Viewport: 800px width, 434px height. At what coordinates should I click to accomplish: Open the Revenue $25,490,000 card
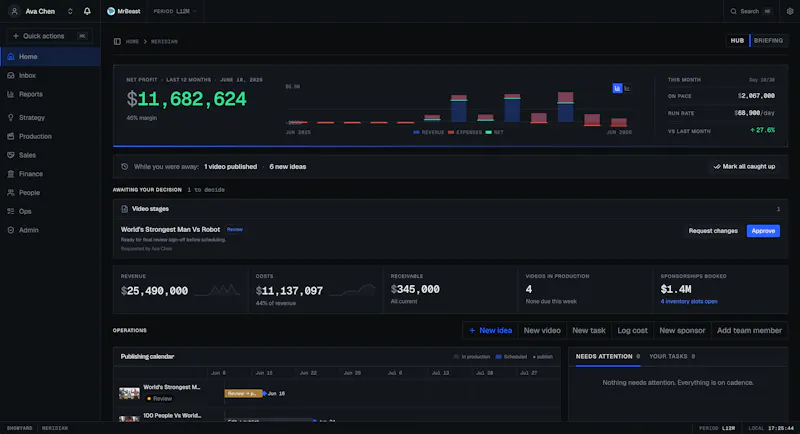tap(181, 289)
